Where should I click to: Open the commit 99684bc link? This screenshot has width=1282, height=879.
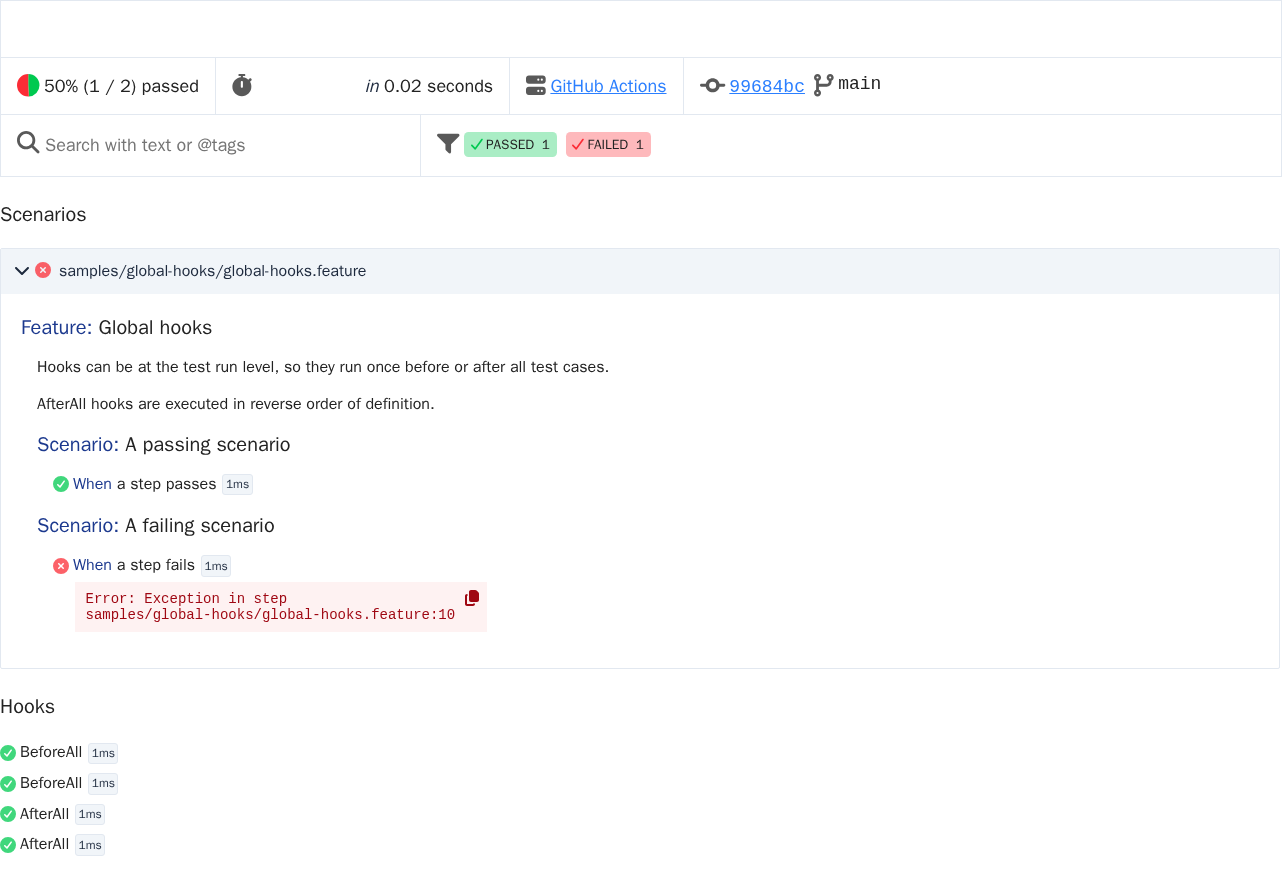pyautogui.click(x=767, y=86)
